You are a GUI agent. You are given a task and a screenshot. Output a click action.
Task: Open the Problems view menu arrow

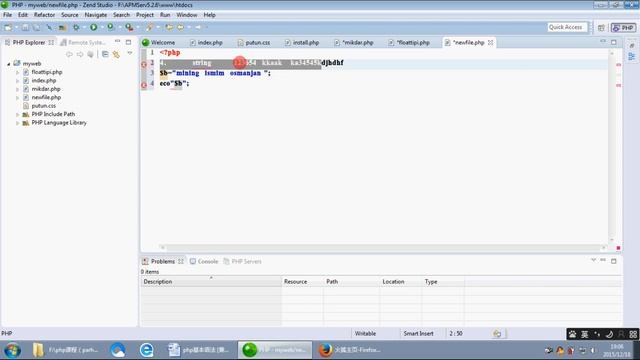pyautogui.click(x=593, y=260)
